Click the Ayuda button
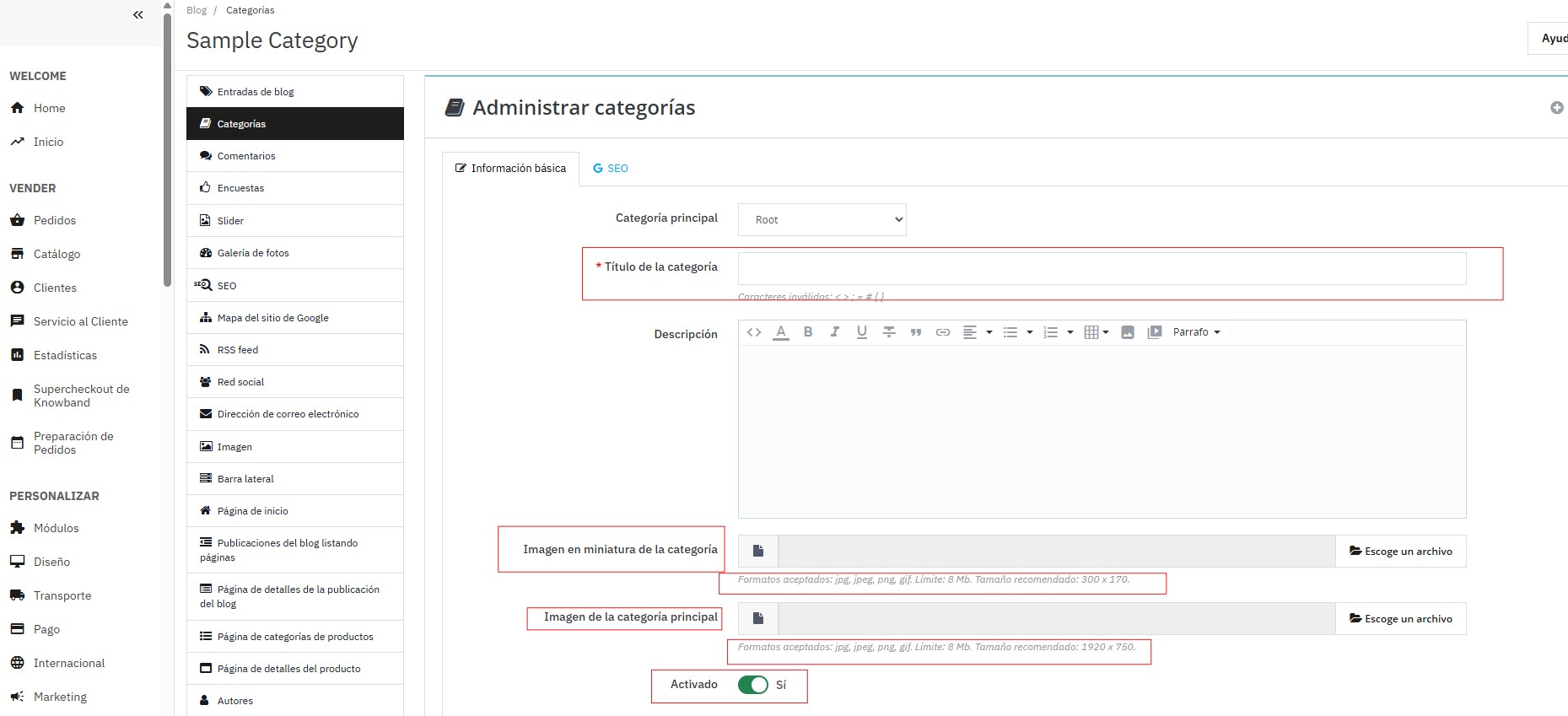1568x716 pixels. pos(1549,38)
